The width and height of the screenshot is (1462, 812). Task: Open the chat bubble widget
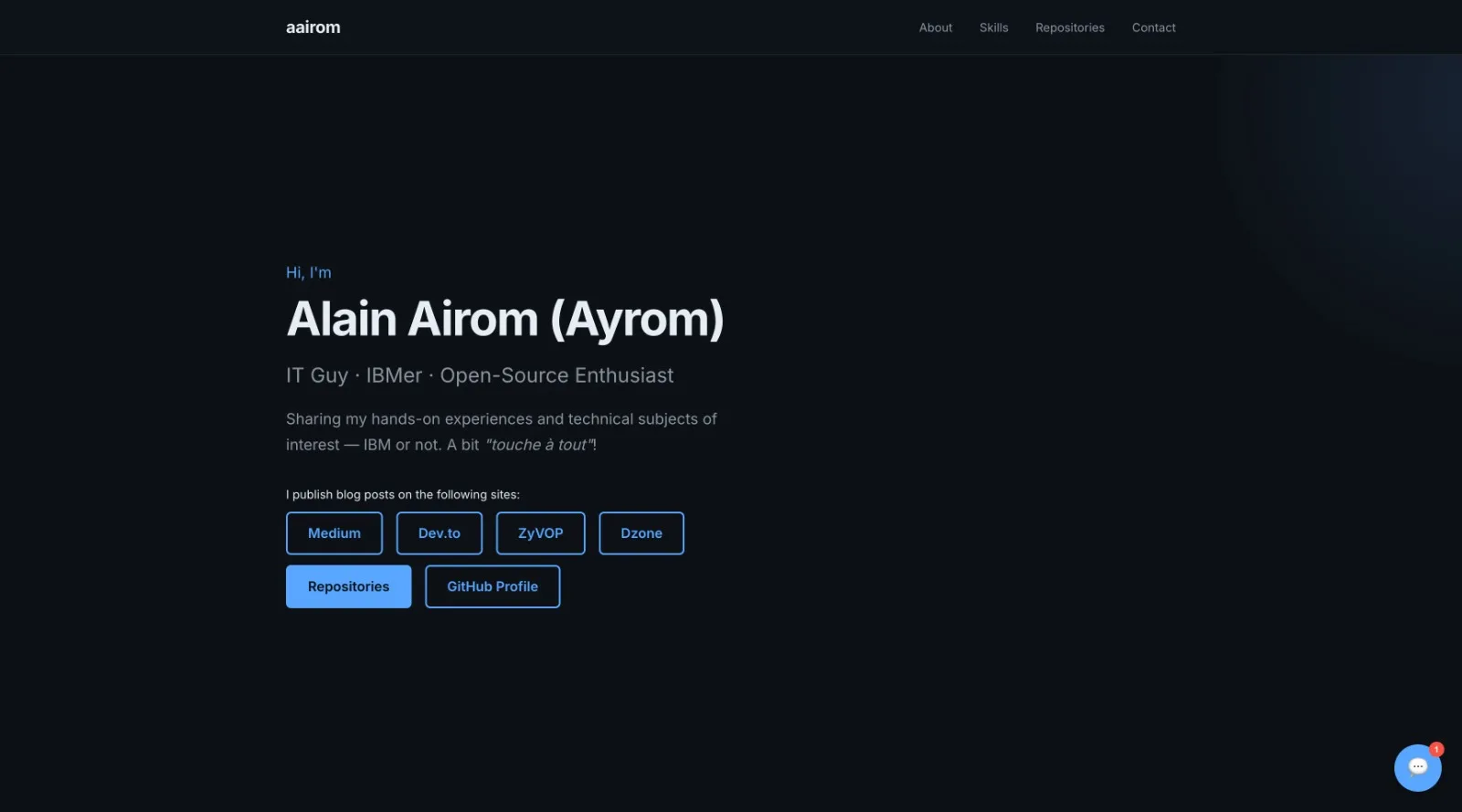pyautogui.click(x=1417, y=767)
